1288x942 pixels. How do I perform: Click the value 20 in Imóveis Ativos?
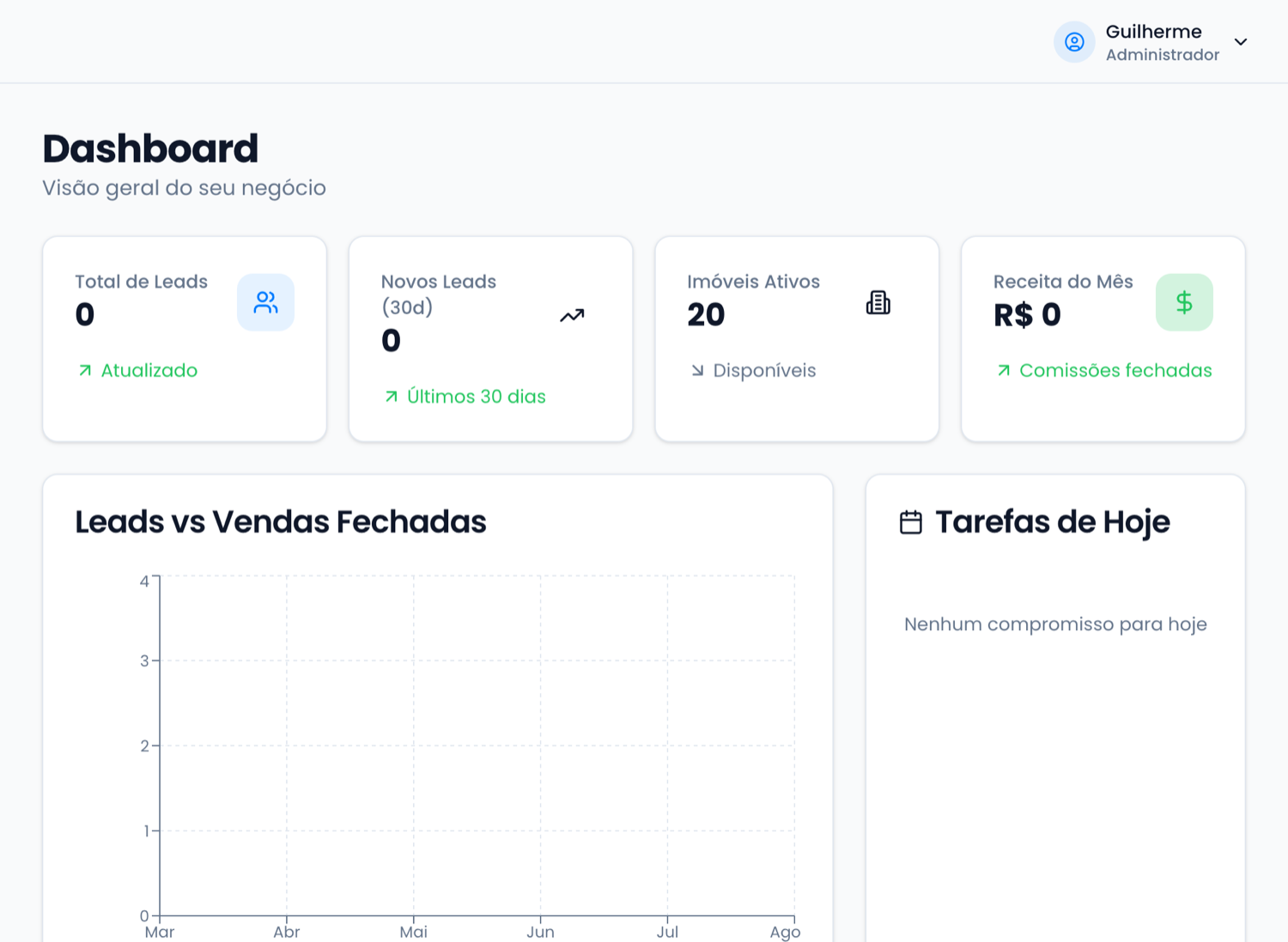point(706,315)
